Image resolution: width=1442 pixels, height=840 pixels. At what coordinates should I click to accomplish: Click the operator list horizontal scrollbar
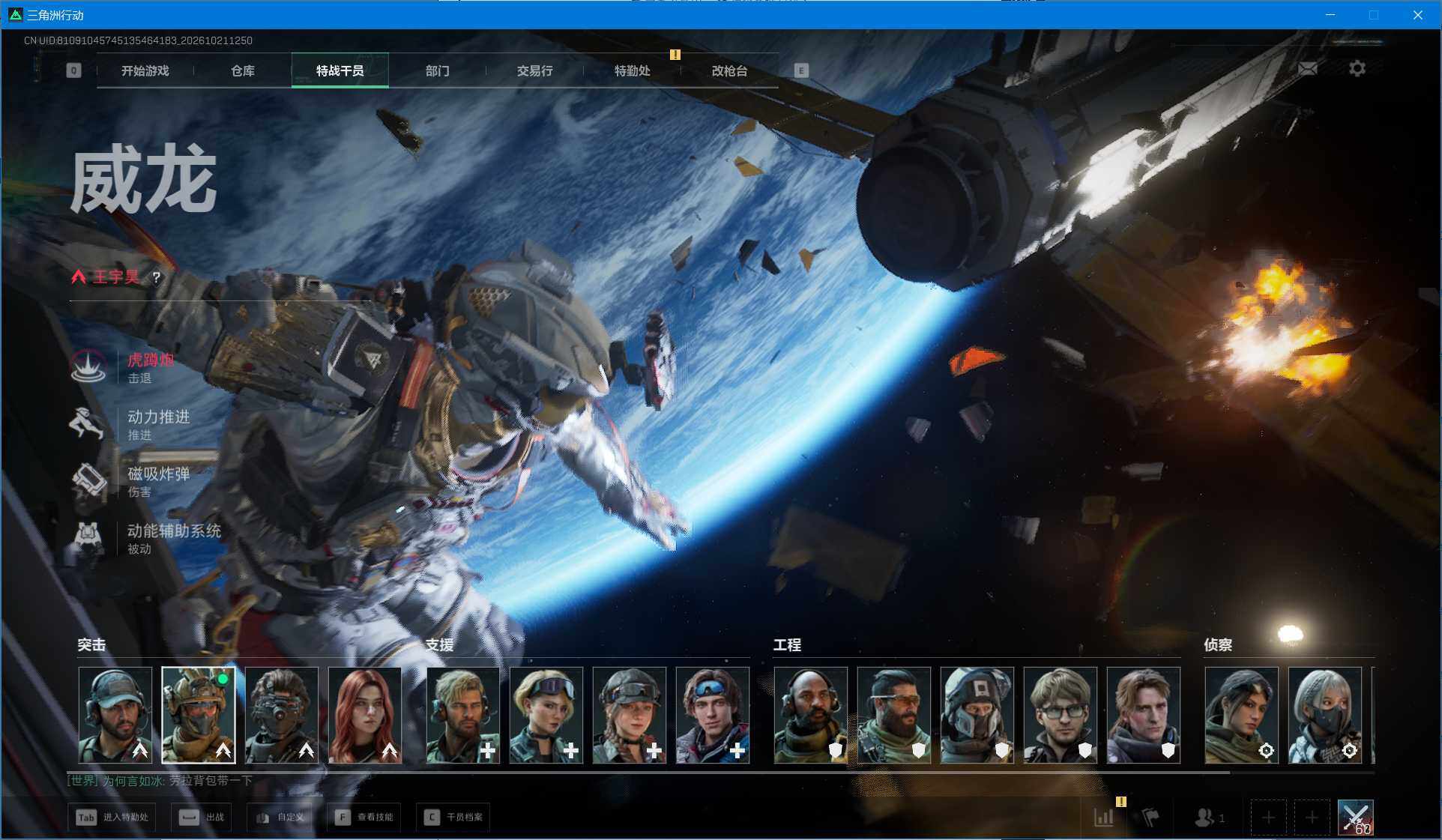point(648,772)
